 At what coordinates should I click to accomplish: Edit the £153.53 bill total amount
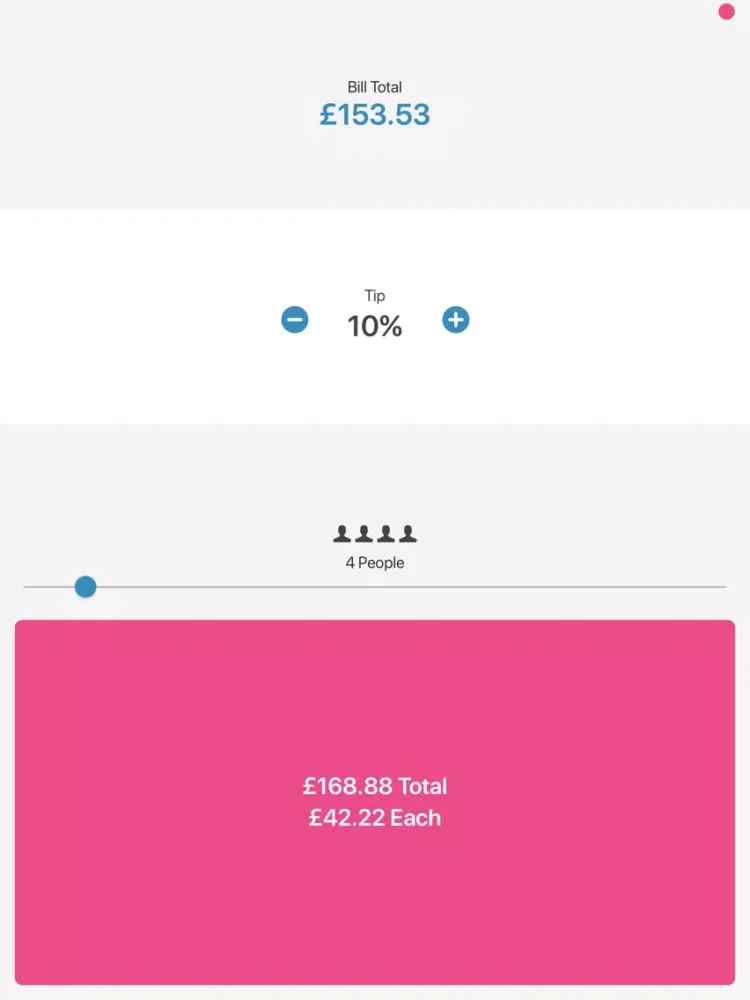pyautogui.click(x=375, y=114)
